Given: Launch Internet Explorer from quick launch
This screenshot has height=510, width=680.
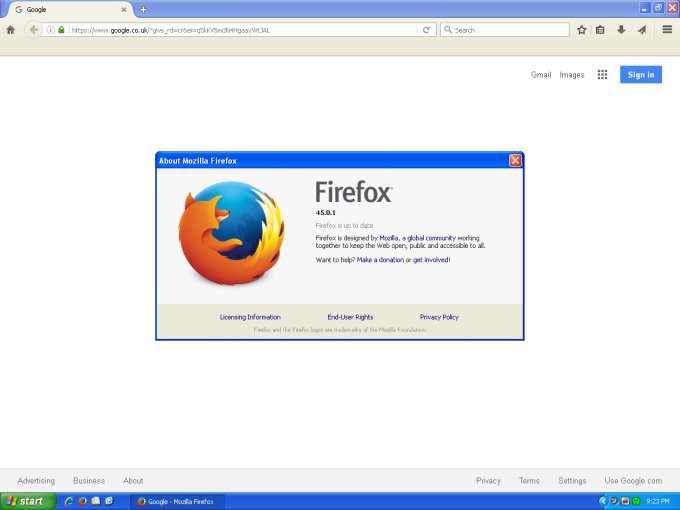Looking at the screenshot, I should [x=69, y=501].
